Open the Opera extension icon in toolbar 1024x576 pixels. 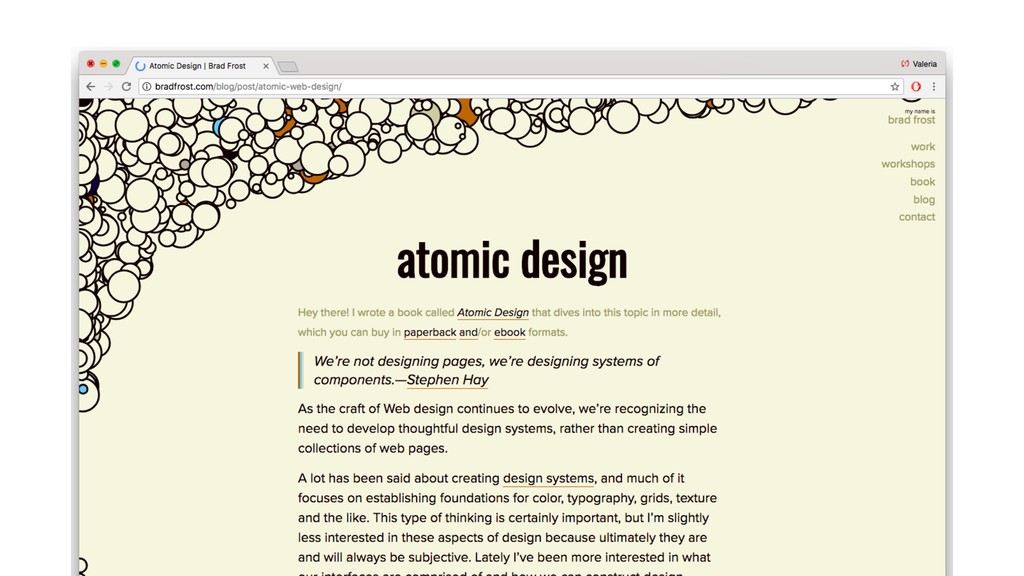pyautogui.click(x=916, y=86)
